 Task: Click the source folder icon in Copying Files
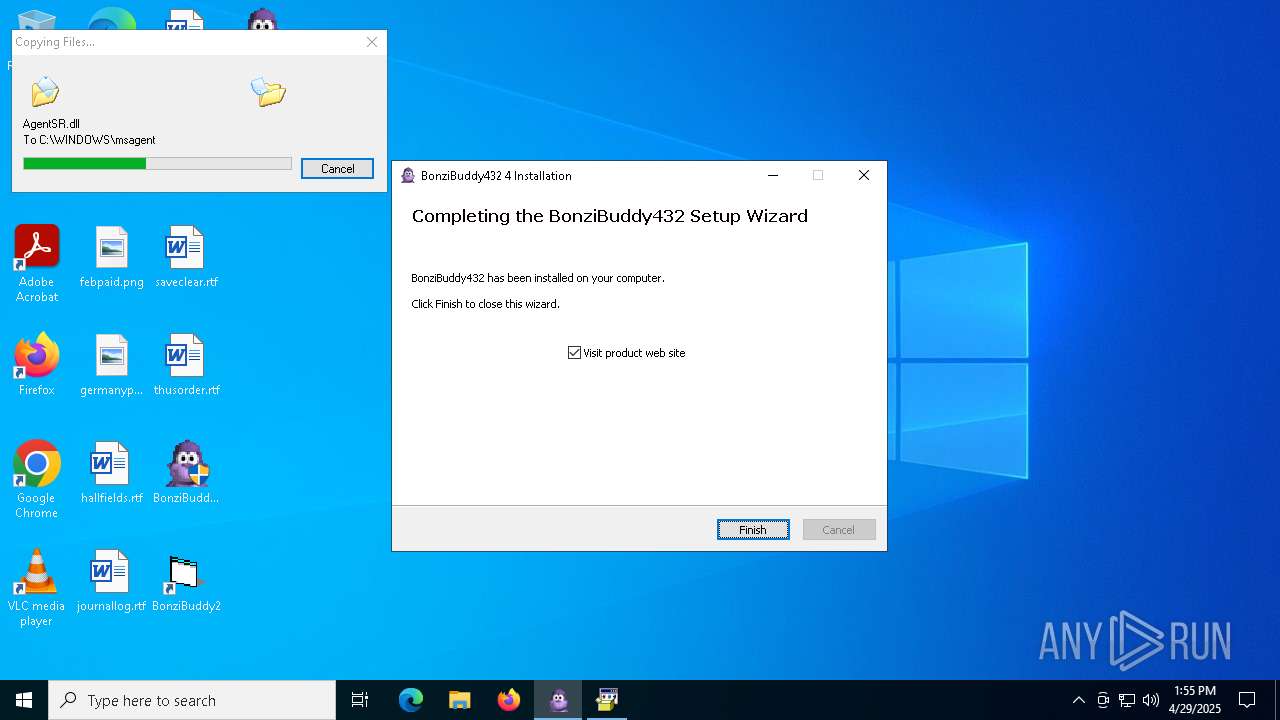[45, 92]
